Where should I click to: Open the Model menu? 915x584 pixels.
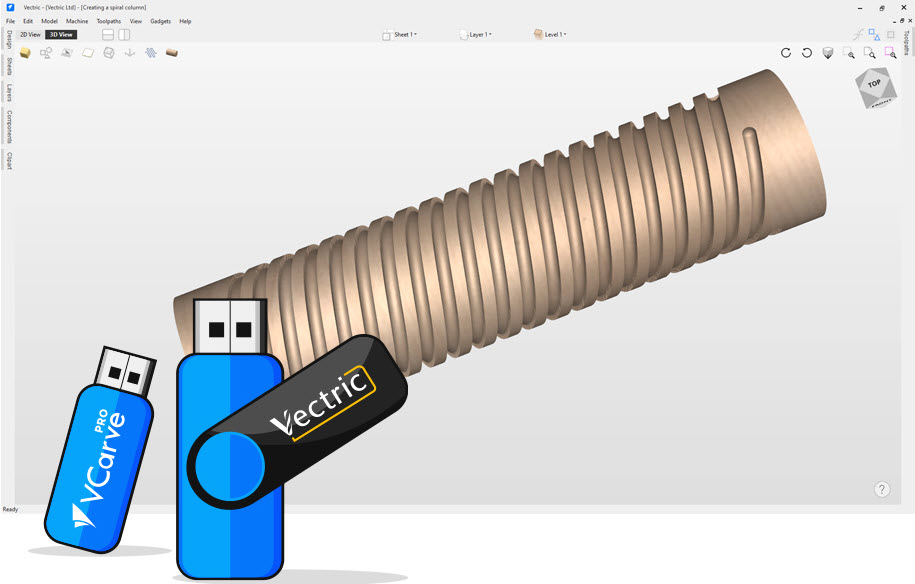point(50,21)
